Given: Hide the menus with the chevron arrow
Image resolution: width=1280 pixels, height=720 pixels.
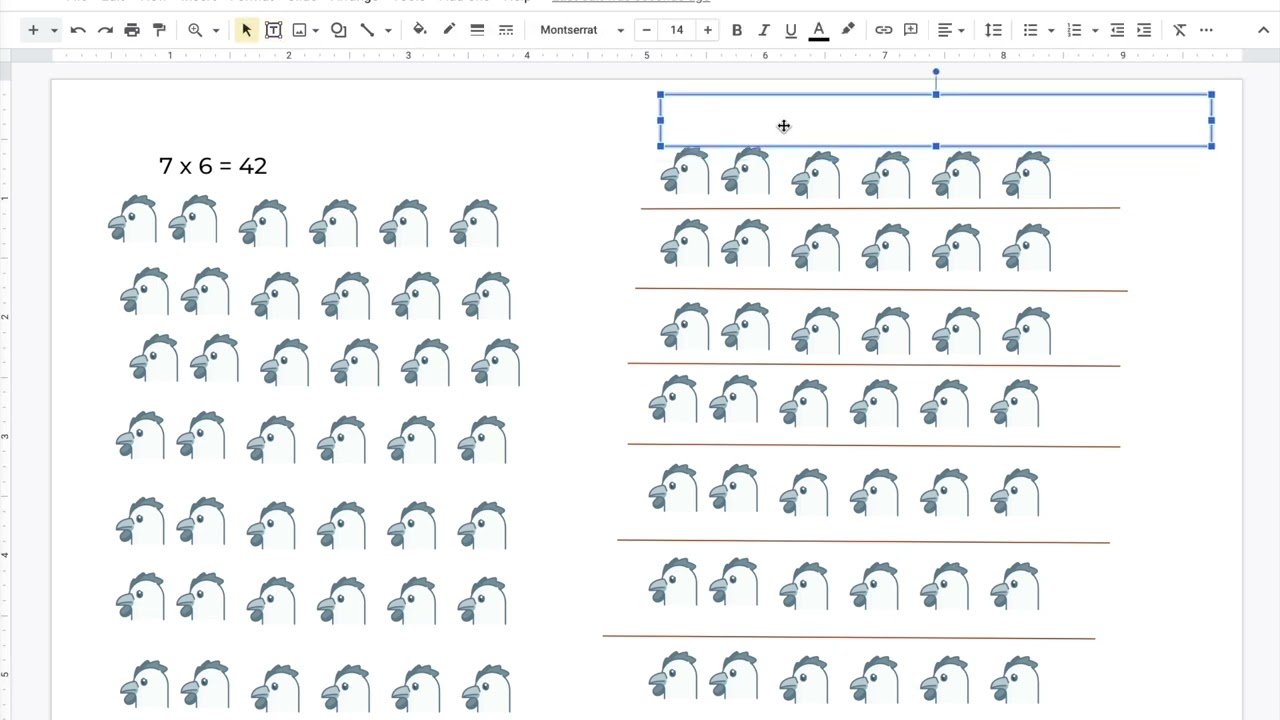Looking at the screenshot, I should pyautogui.click(x=1263, y=30).
